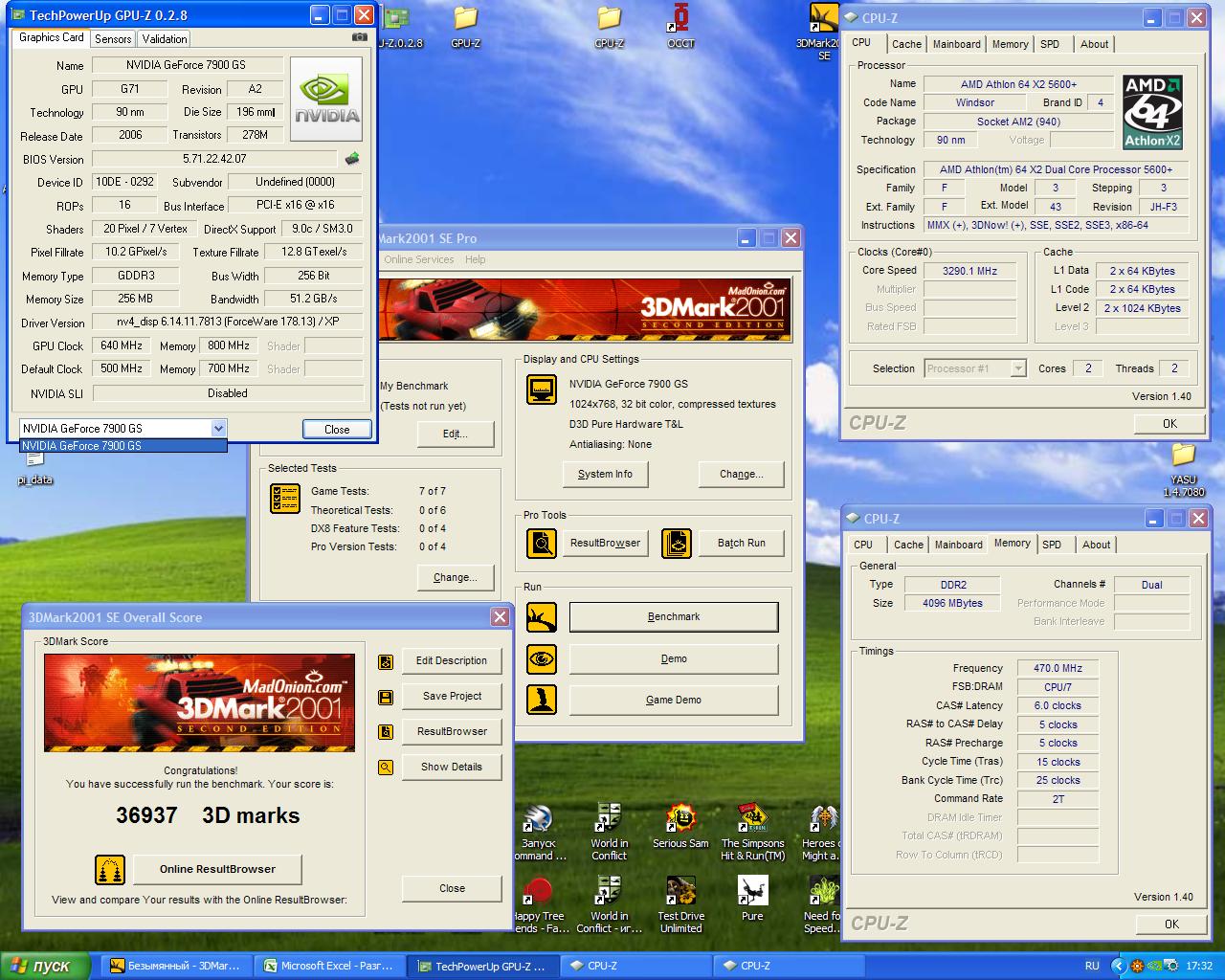Click the Online ResultBrowser button
This screenshot has width=1225, height=980.
click(x=217, y=870)
